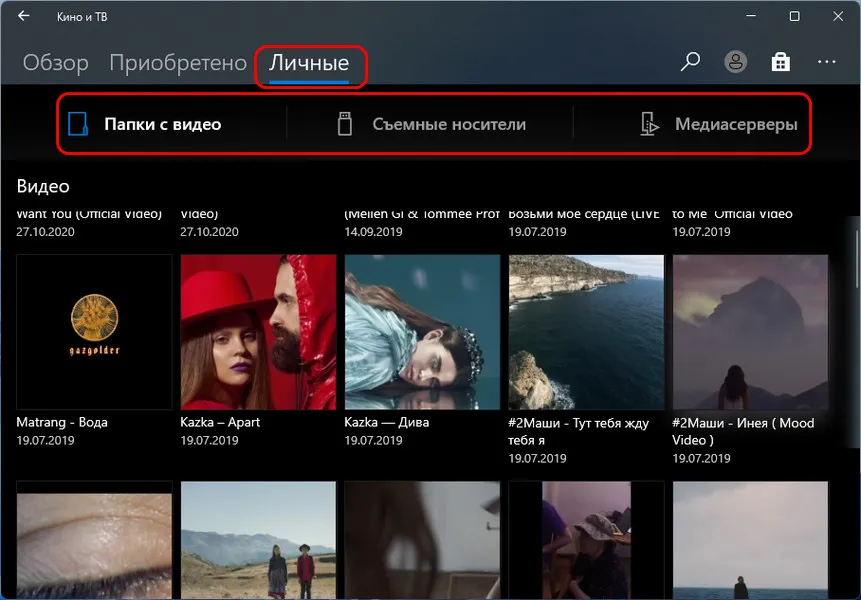Click the media server icon

pyautogui.click(x=650, y=124)
